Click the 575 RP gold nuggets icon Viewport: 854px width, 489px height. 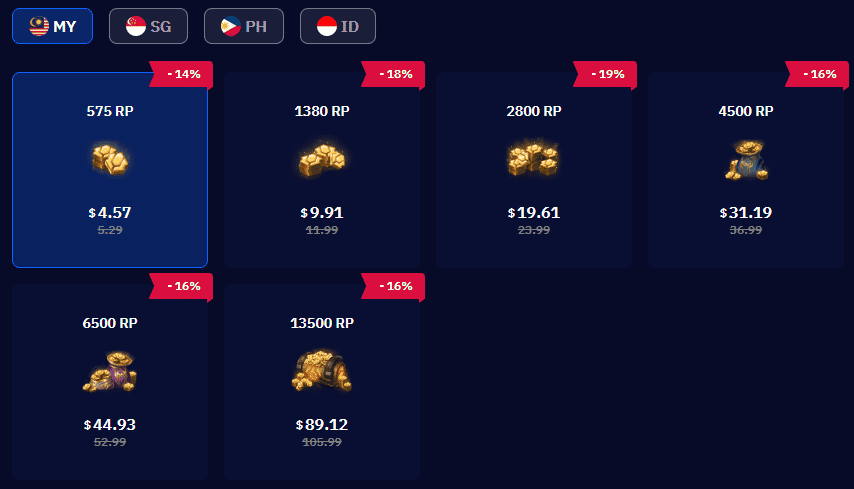pos(110,160)
